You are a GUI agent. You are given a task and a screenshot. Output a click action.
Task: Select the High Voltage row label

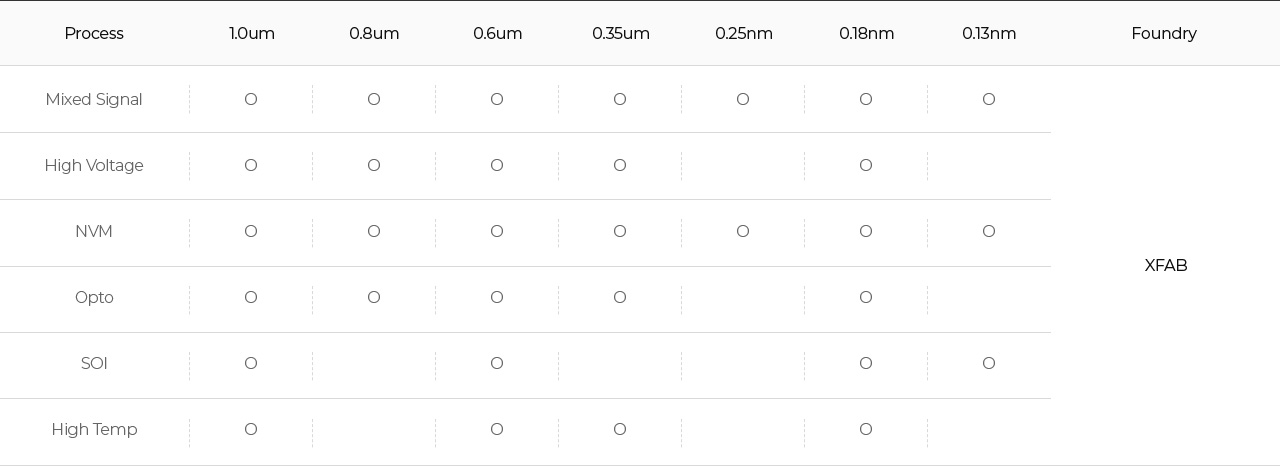tap(94, 165)
